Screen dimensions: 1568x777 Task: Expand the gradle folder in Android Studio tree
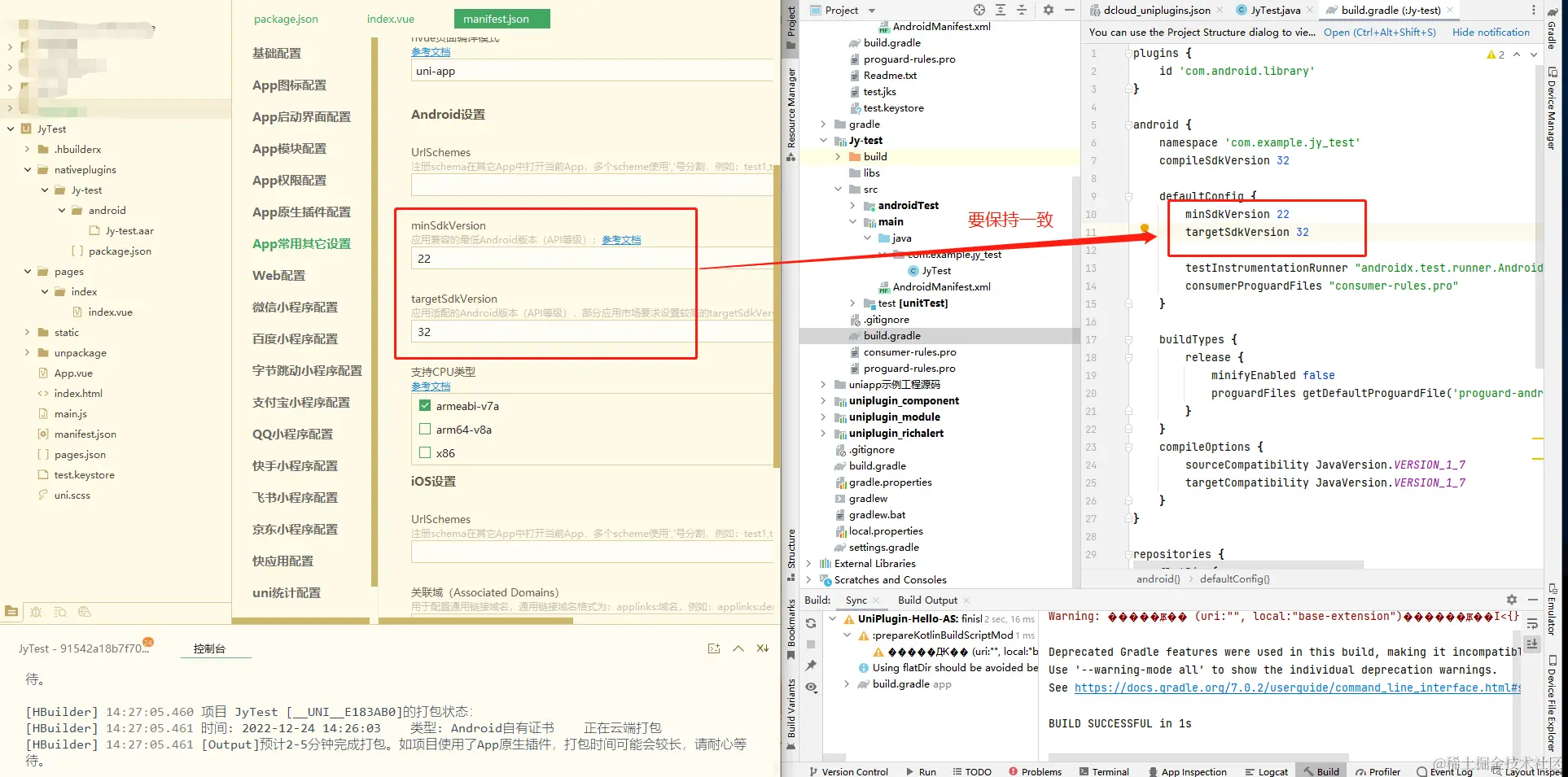(x=823, y=124)
